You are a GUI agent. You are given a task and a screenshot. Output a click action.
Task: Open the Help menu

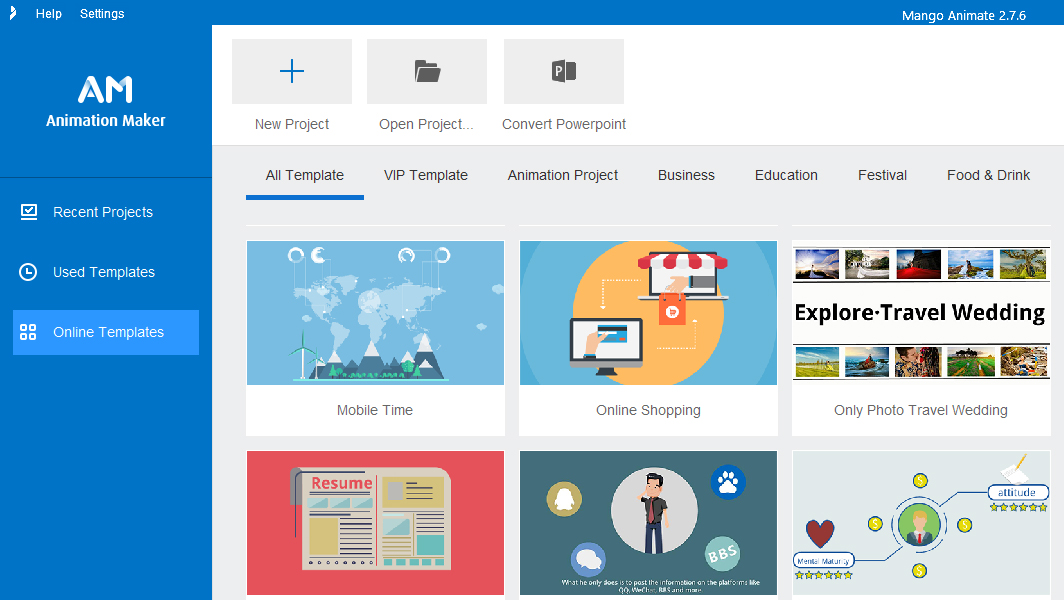coord(49,14)
